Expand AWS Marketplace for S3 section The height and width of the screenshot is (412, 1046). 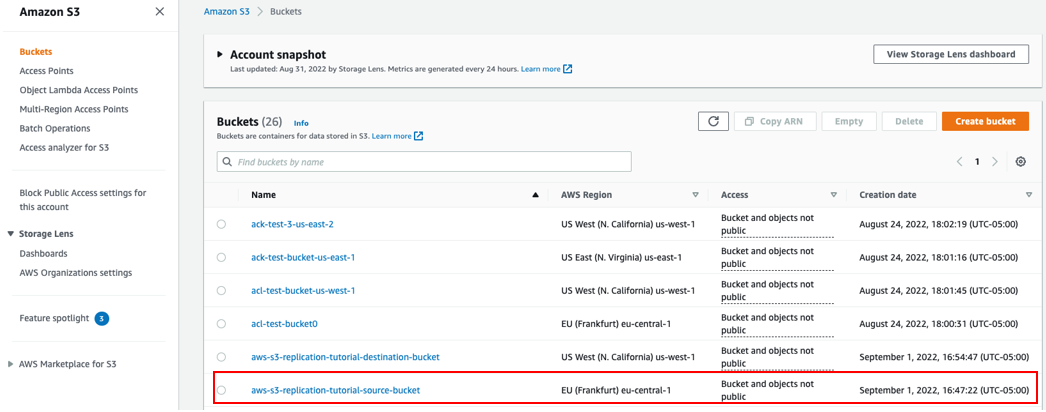click(x=11, y=364)
